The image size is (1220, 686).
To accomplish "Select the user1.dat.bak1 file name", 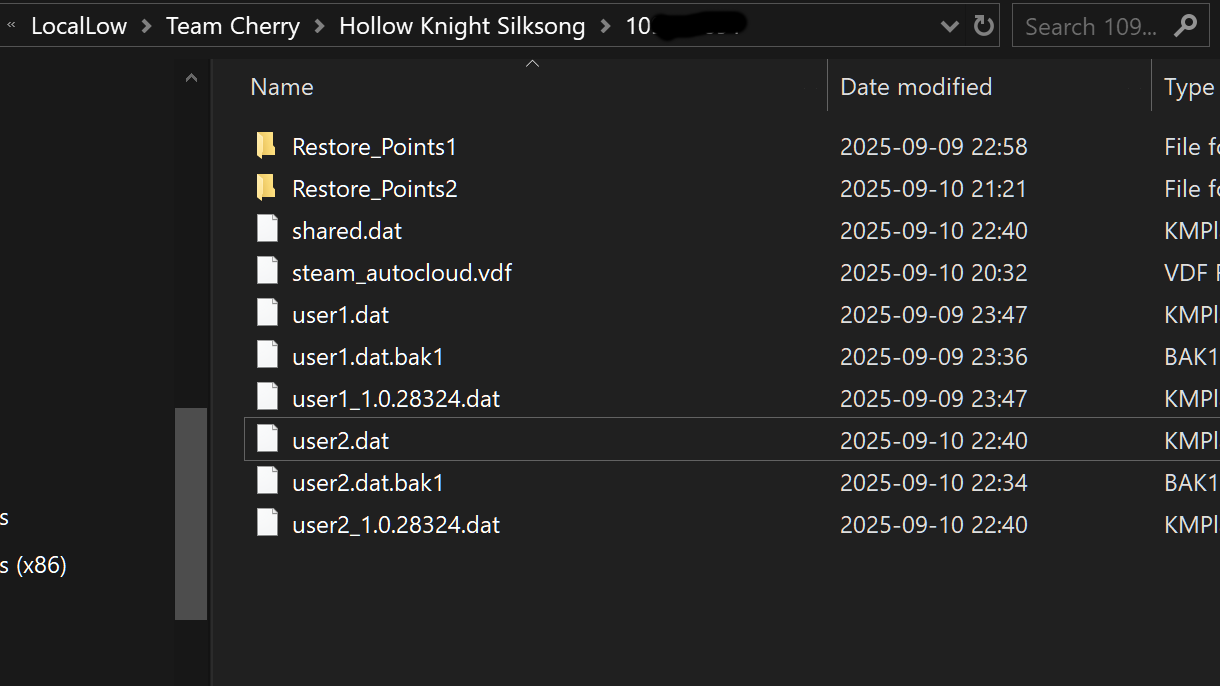I will [x=367, y=357].
